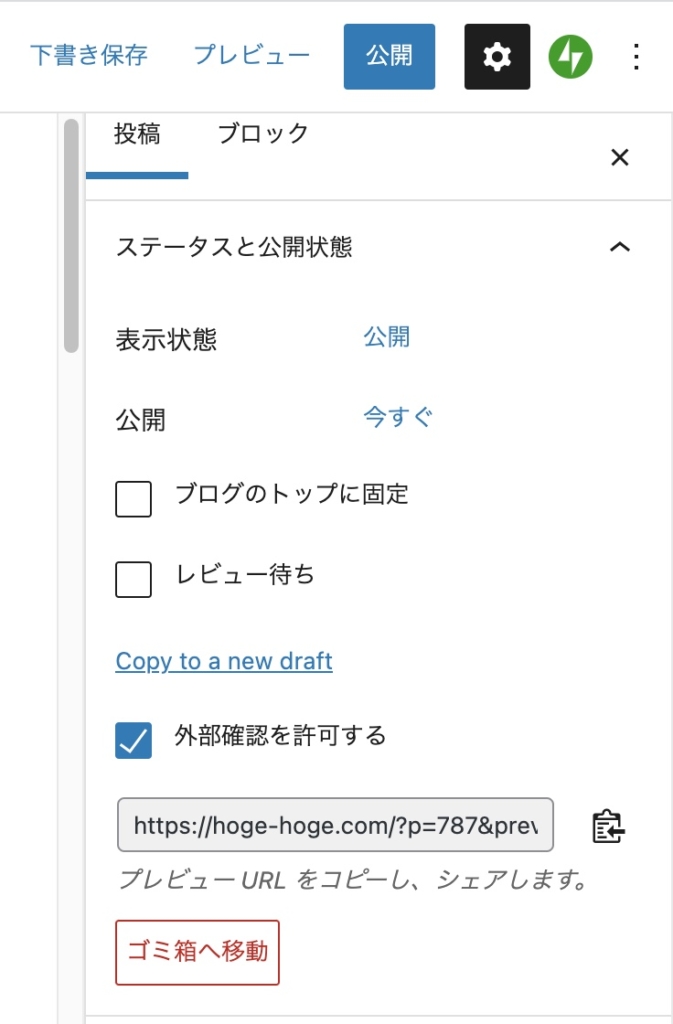Open the Jetpack lightning bolt icon

570,57
